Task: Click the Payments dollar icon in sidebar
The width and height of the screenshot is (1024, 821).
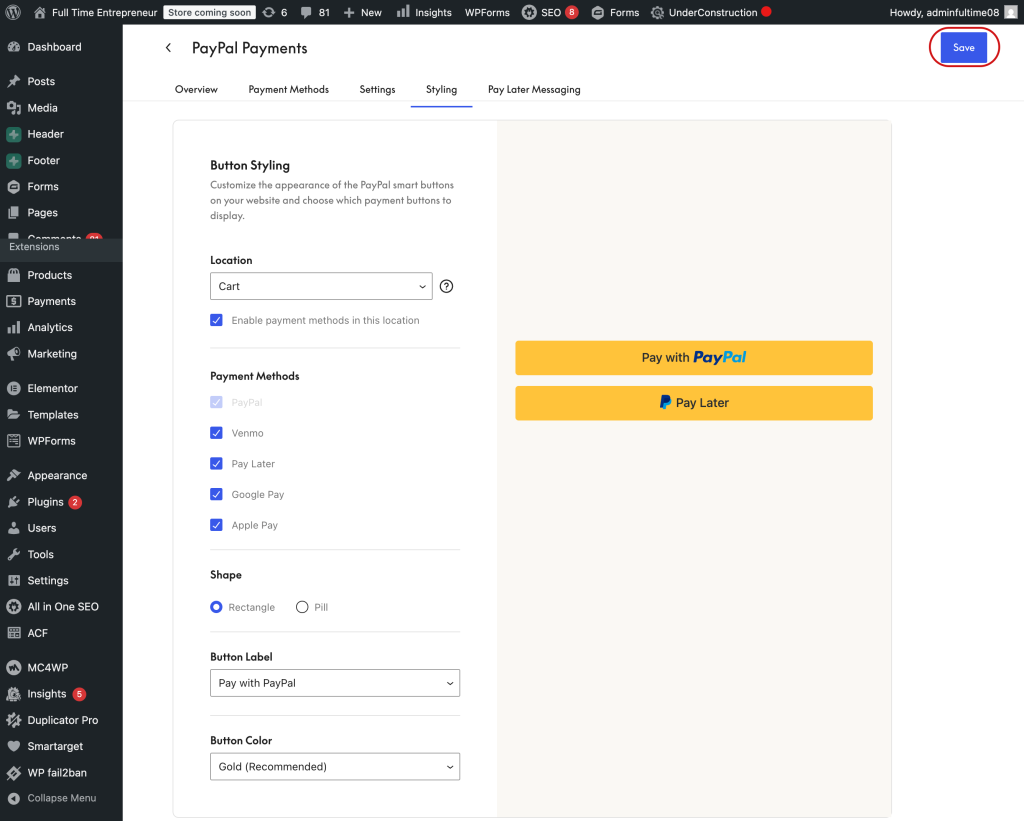Action: [14, 301]
